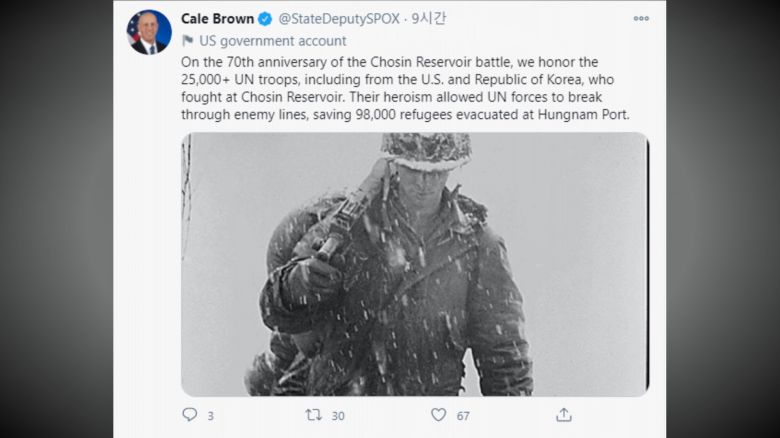Open the tweet's three-dot more menu
780x438 pixels.
[x=641, y=19]
